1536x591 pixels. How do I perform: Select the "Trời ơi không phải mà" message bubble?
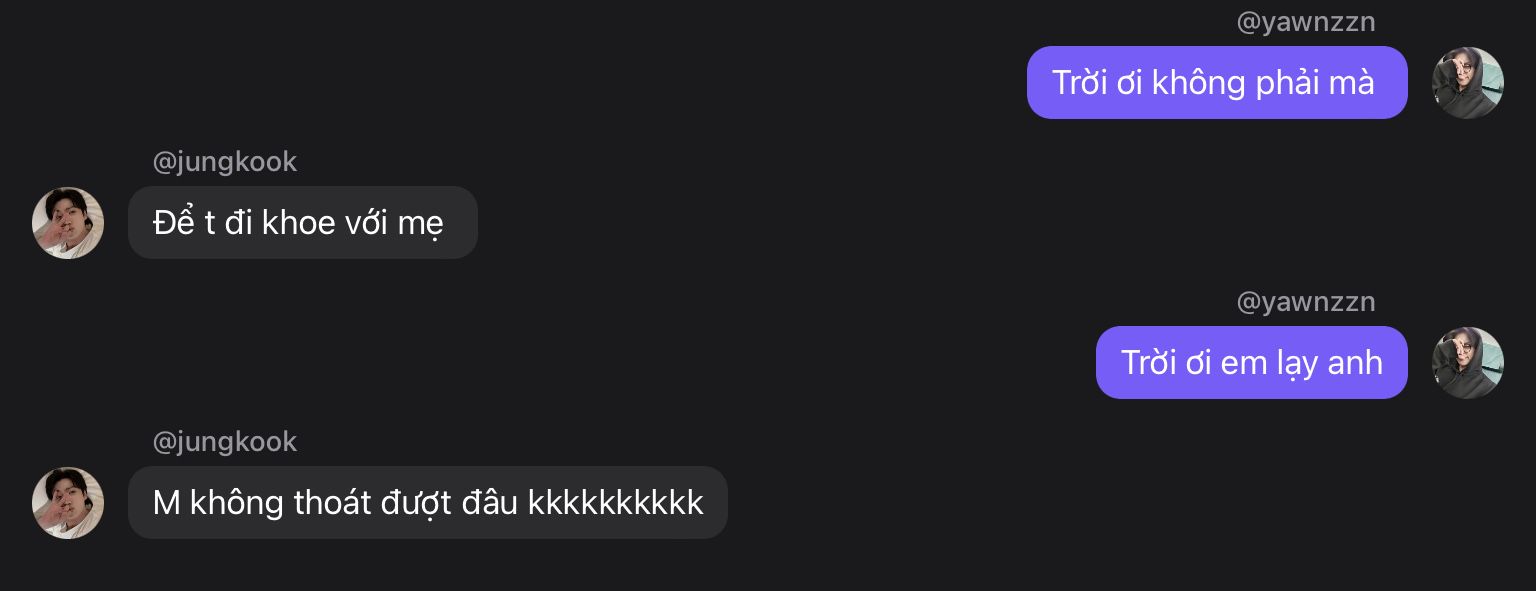[x=1216, y=83]
